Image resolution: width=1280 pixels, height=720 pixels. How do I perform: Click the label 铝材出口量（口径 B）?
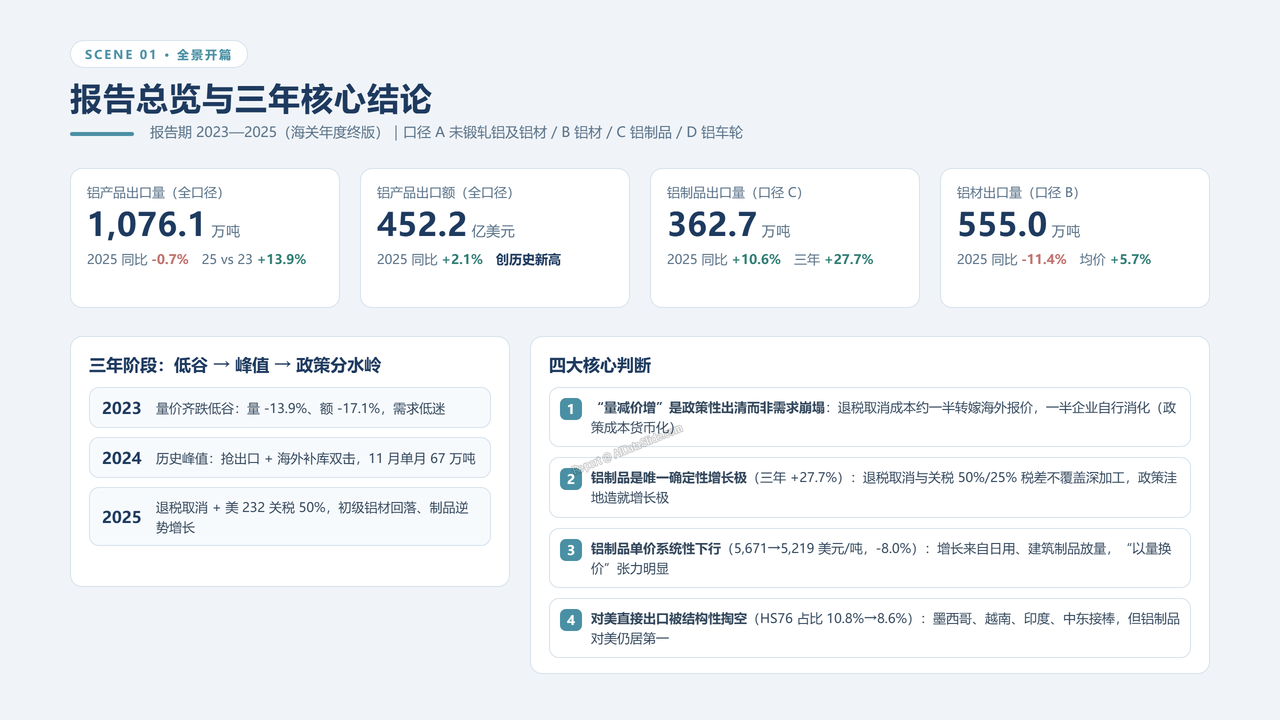pyautogui.click(x=1017, y=193)
